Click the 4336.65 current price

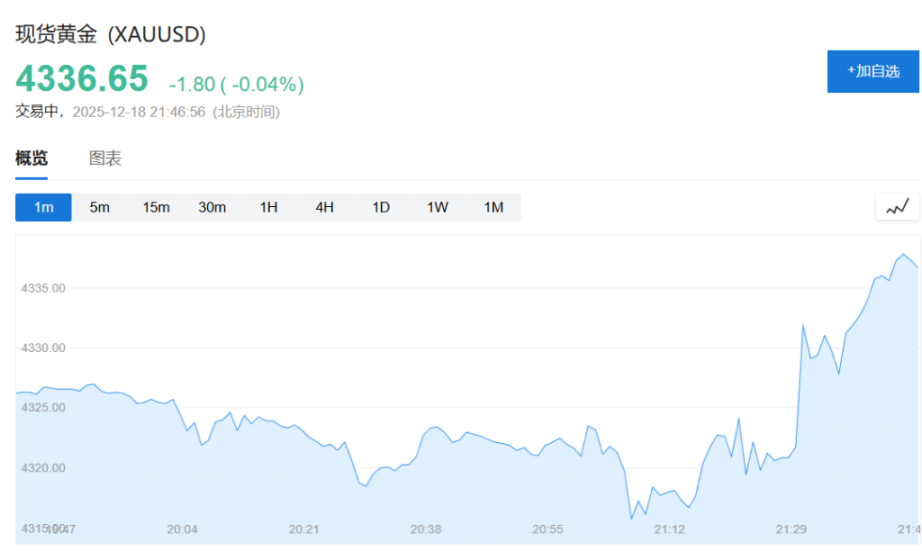click(x=81, y=78)
